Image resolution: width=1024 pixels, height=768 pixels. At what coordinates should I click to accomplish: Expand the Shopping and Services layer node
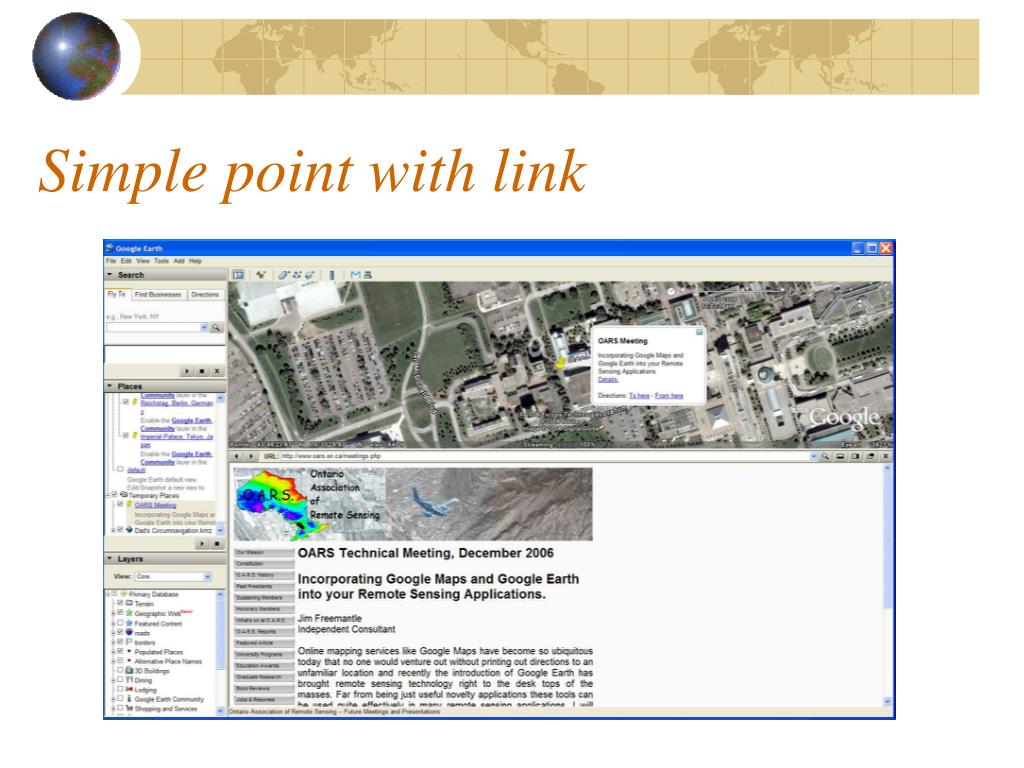(113, 708)
